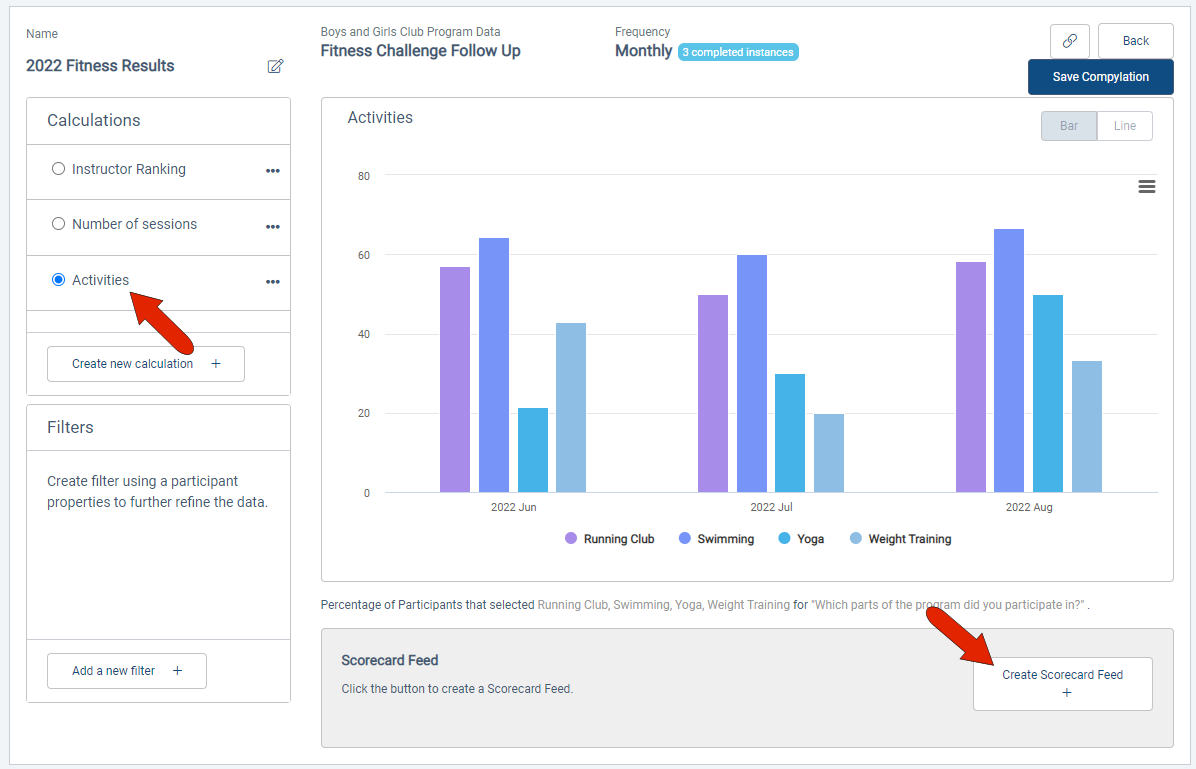The height and width of the screenshot is (769, 1196).
Task: Switch chart to Bar view
Action: click(1069, 126)
